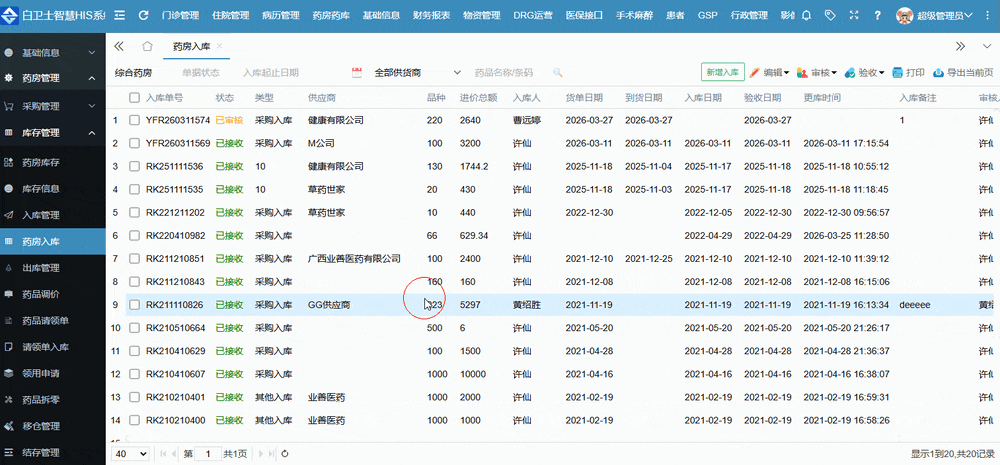Viewport: 1000px width, 465px height.
Task: Open page size dropdown showing 40
Action: (129, 453)
